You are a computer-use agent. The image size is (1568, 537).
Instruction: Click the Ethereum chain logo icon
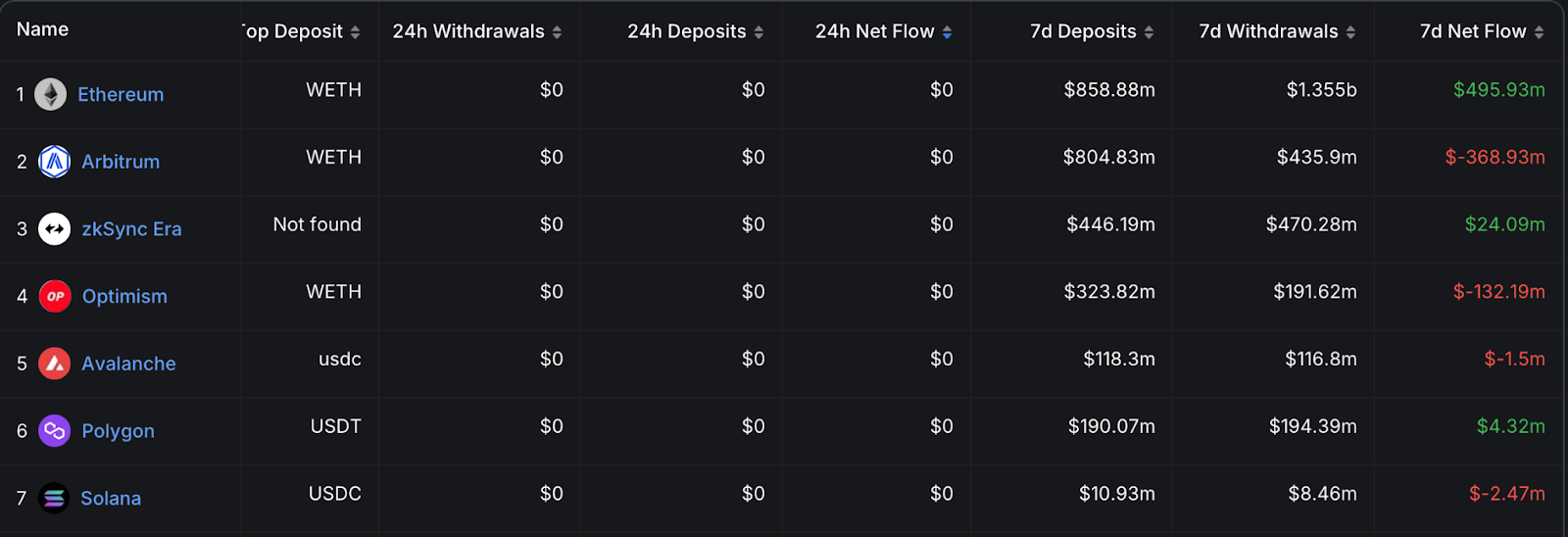point(51,94)
